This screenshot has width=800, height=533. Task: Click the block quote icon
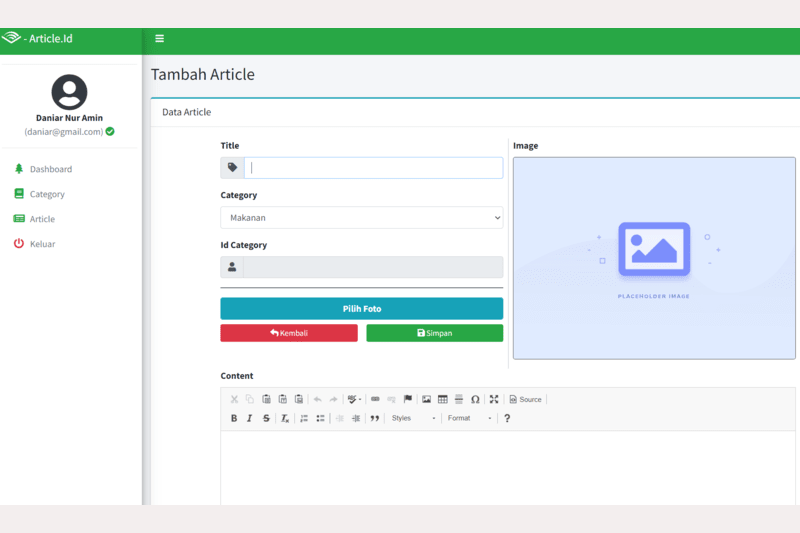(375, 418)
